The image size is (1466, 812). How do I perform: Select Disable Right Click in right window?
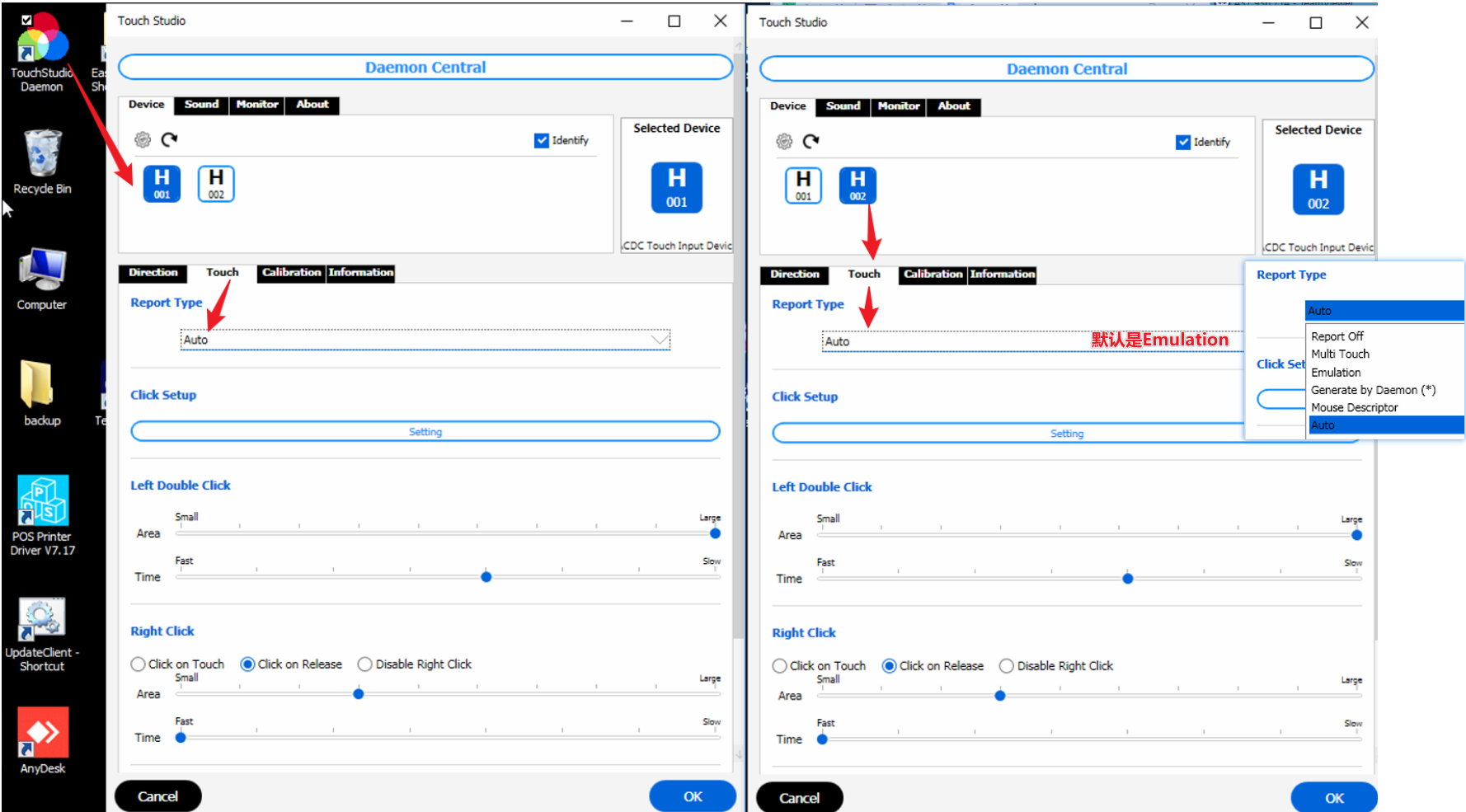point(1056,665)
